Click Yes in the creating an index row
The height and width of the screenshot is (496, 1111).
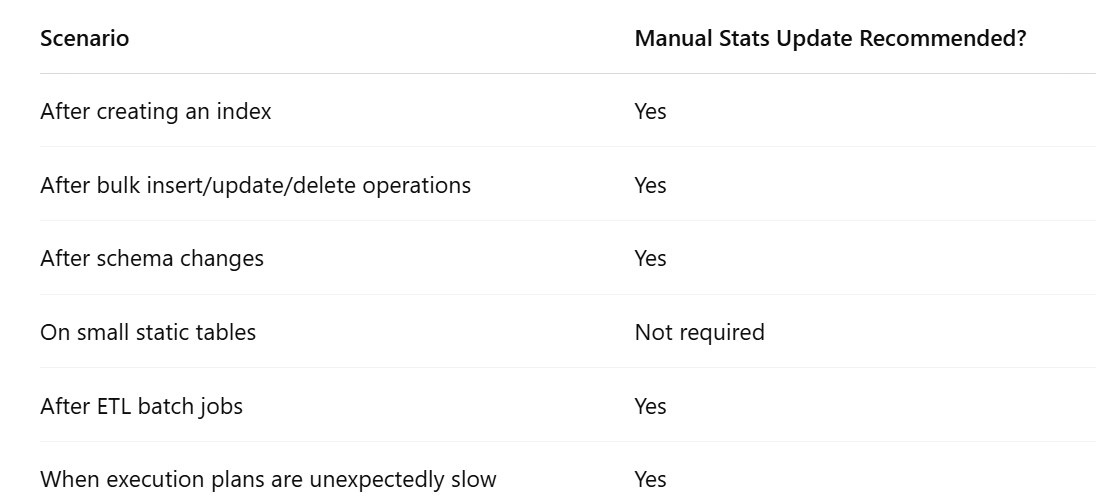pyautogui.click(x=650, y=111)
